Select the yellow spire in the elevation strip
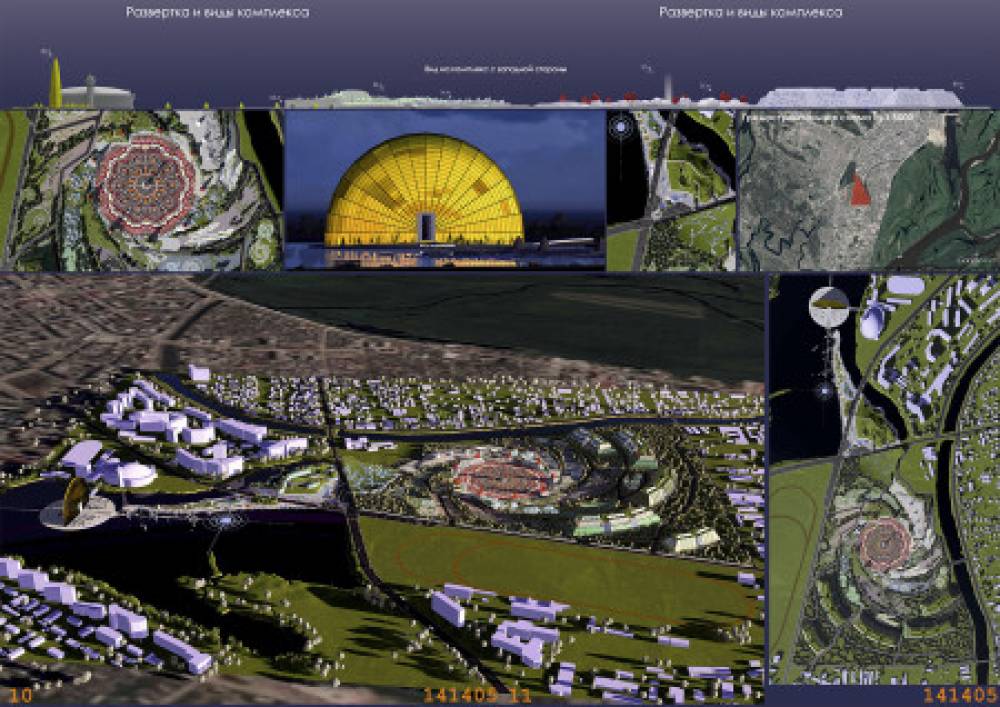1000x707 pixels. click(x=55, y=82)
